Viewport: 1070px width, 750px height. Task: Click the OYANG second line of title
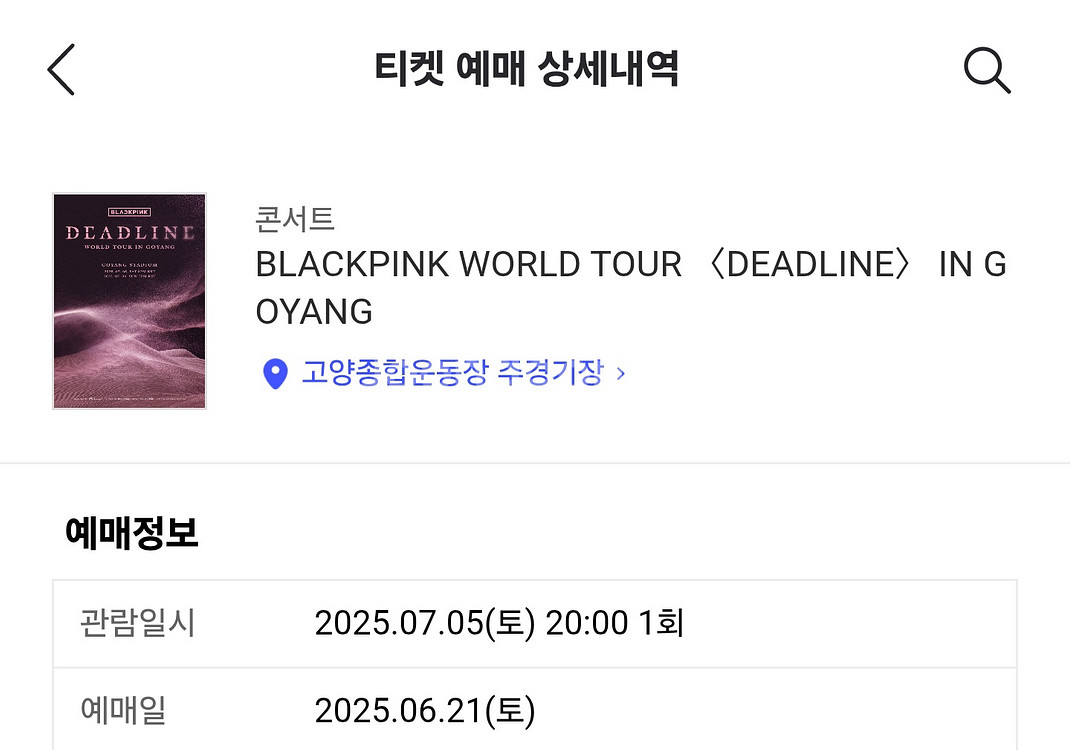pos(314,312)
